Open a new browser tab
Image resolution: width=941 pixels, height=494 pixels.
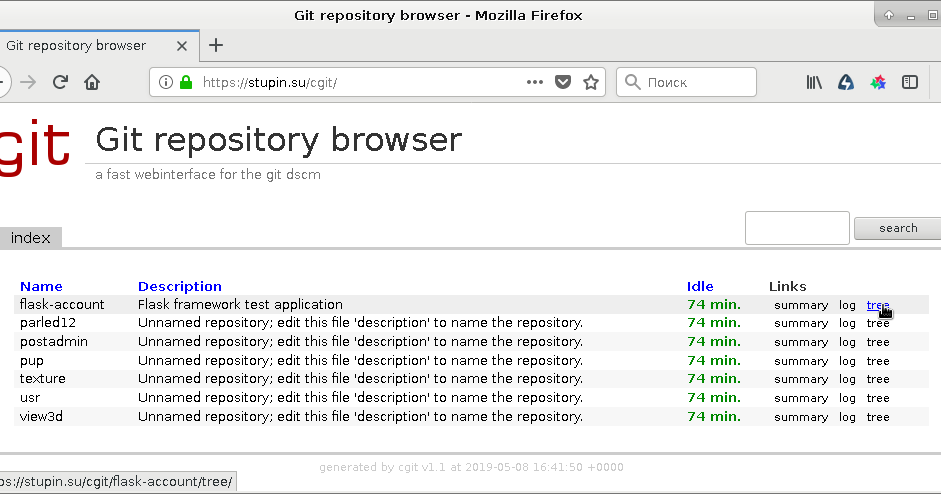click(216, 45)
